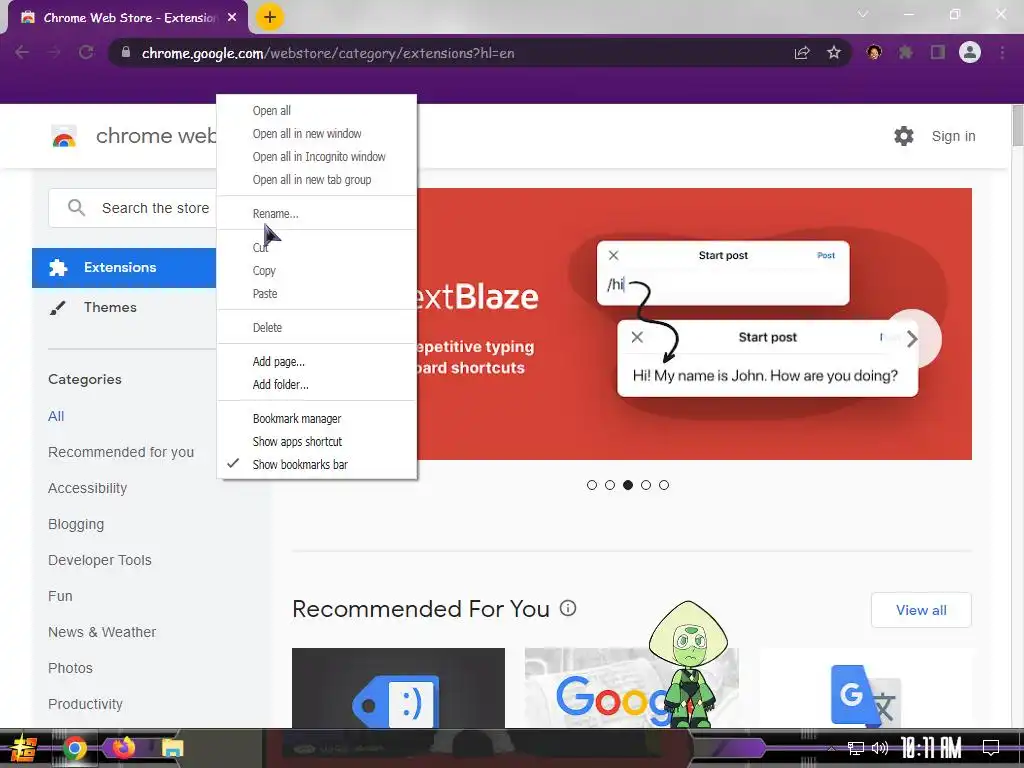
Task: Select the third filled carousel dot
Action: [x=628, y=485]
